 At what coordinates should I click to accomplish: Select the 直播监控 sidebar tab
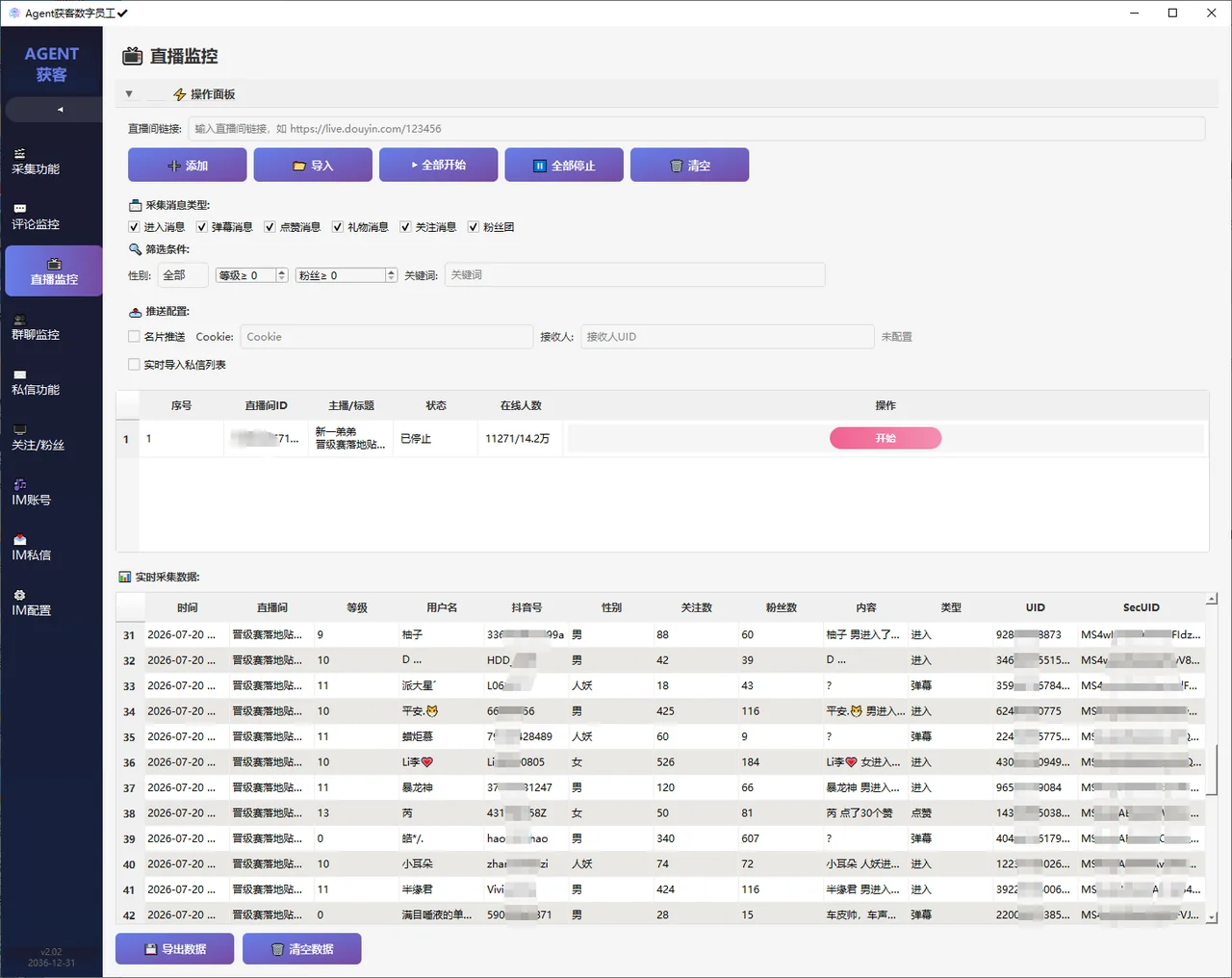tap(54, 271)
